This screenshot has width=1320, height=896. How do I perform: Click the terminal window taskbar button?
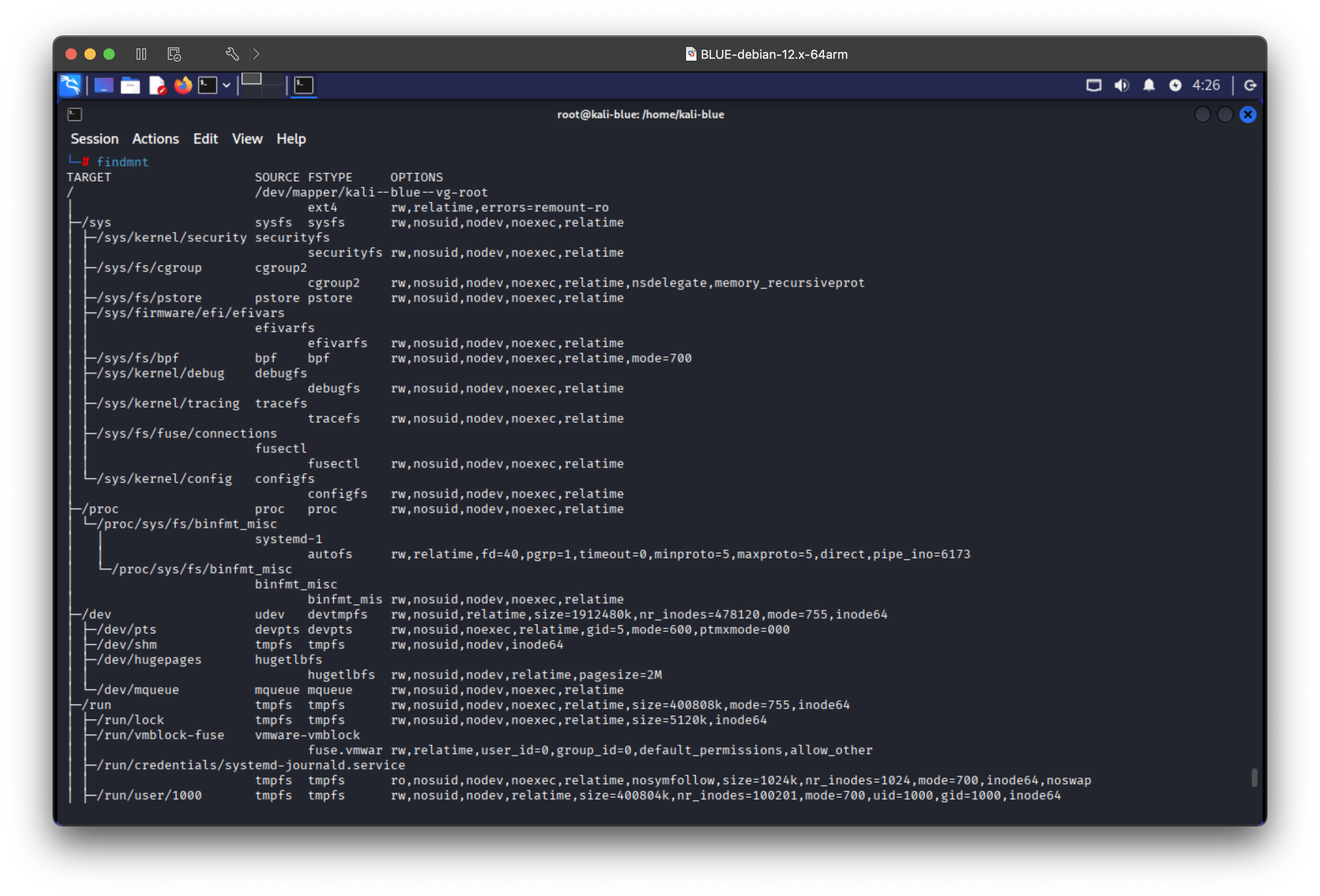tap(303, 85)
